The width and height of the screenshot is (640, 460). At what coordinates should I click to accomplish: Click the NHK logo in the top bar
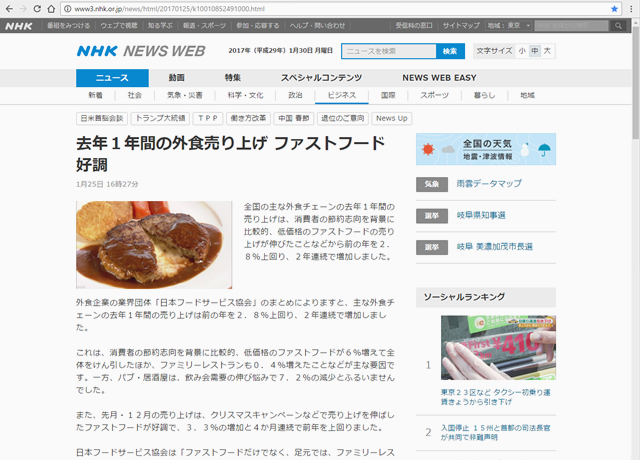(17, 24)
